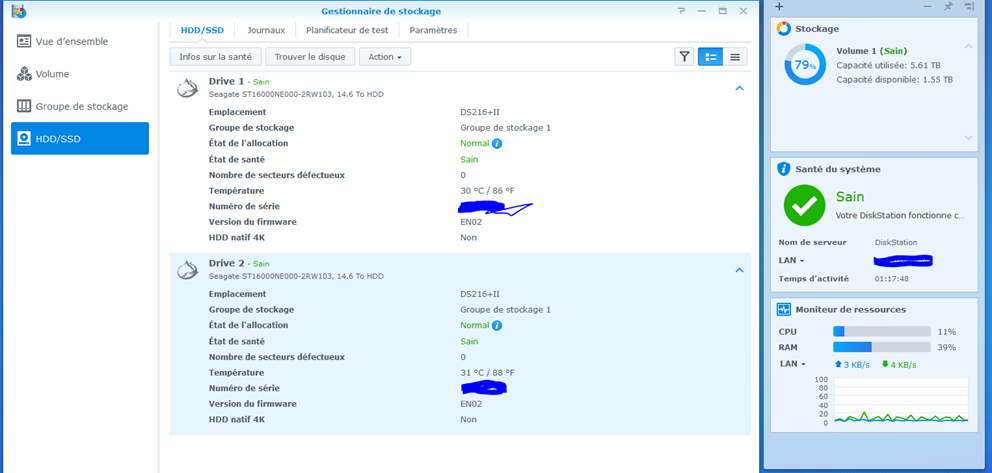The width and height of the screenshot is (992, 473).
Task: Open the Action dropdown menu
Action: 385,57
